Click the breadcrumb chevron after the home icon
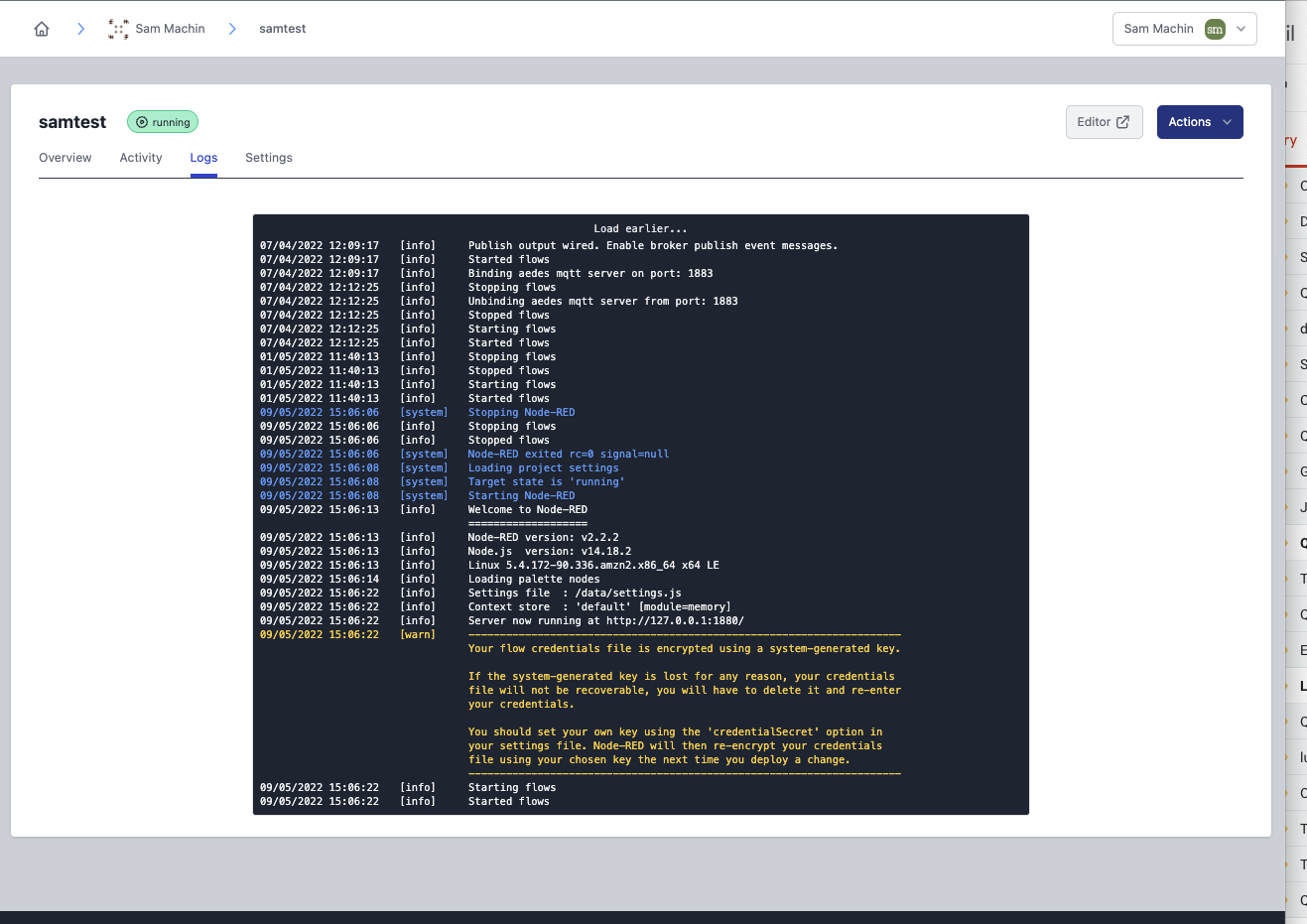Screen dimensions: 1307x924 (x=80, y=29)
